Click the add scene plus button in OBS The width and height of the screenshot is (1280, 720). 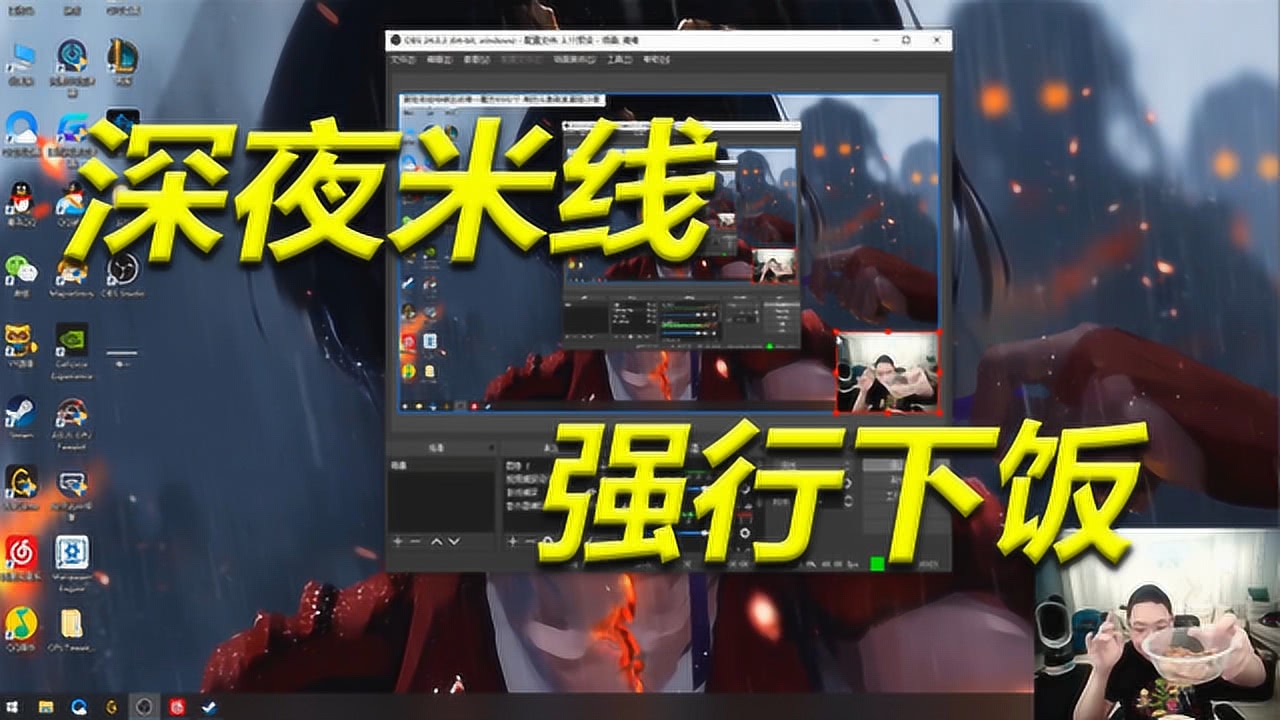[397, 541]
